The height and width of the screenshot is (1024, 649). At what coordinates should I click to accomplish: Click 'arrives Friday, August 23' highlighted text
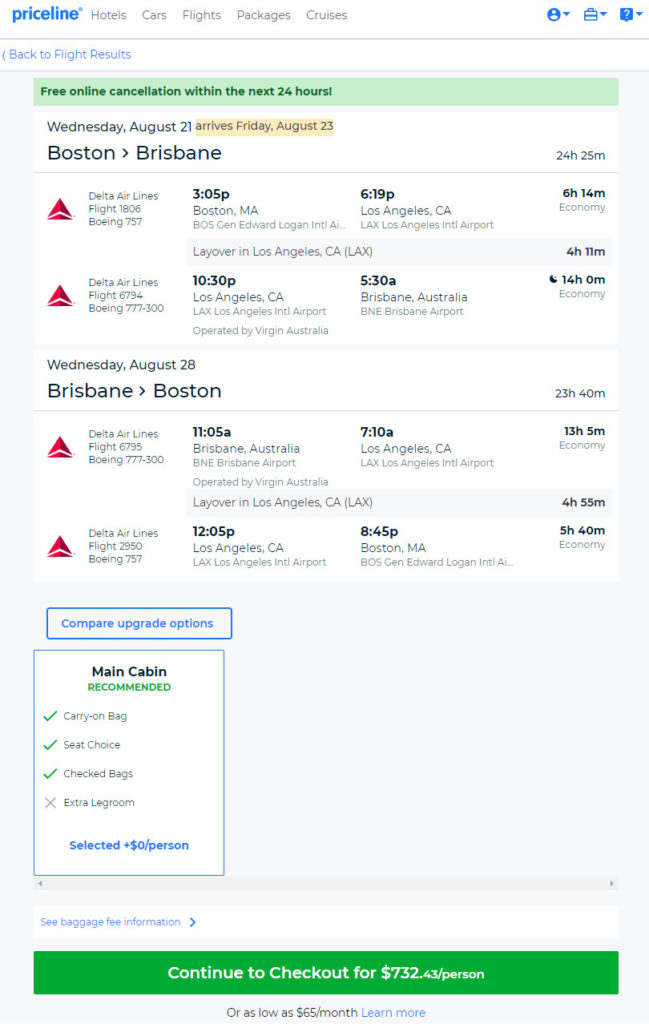point(264,125)
